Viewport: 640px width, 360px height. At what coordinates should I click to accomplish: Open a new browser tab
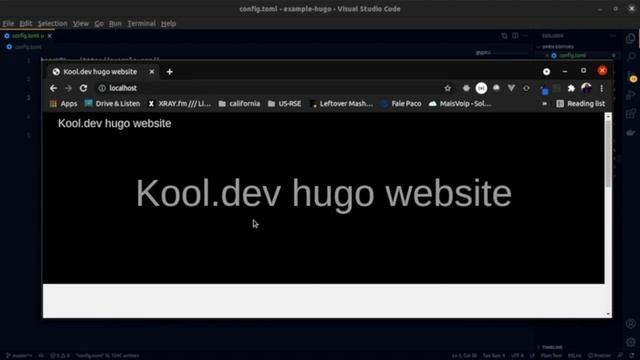[169, 72]
